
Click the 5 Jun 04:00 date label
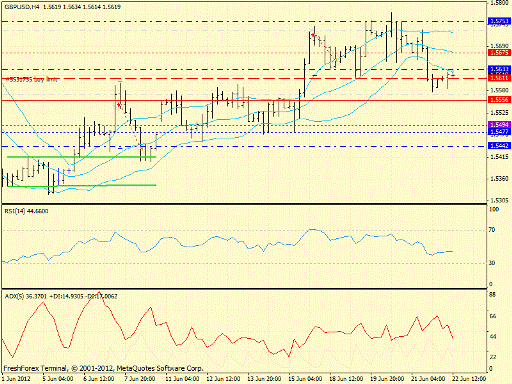(58, 379)
